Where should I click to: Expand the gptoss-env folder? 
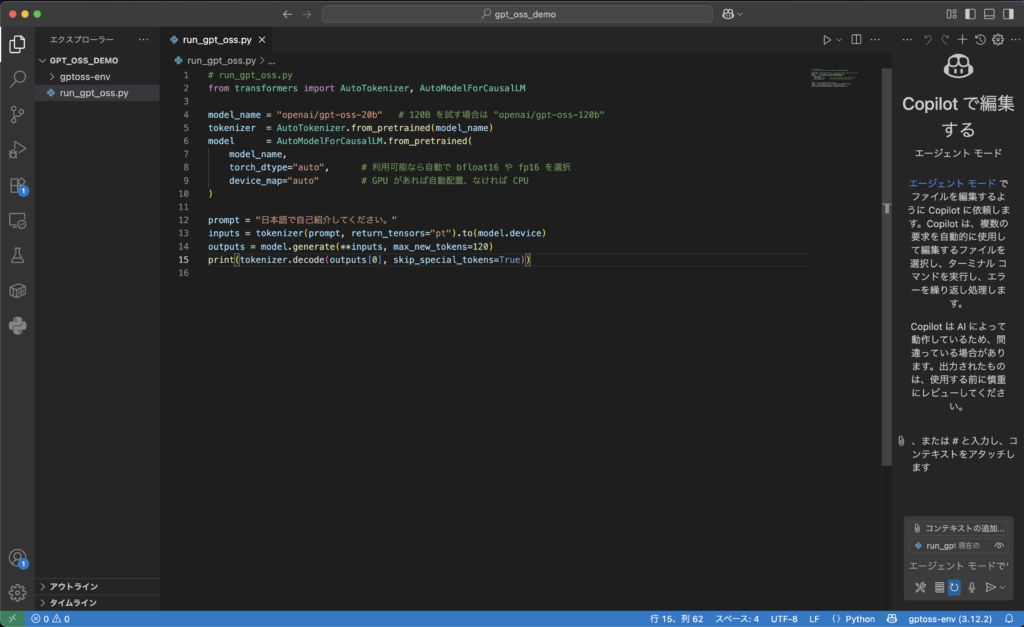click(x=84, y=76)
